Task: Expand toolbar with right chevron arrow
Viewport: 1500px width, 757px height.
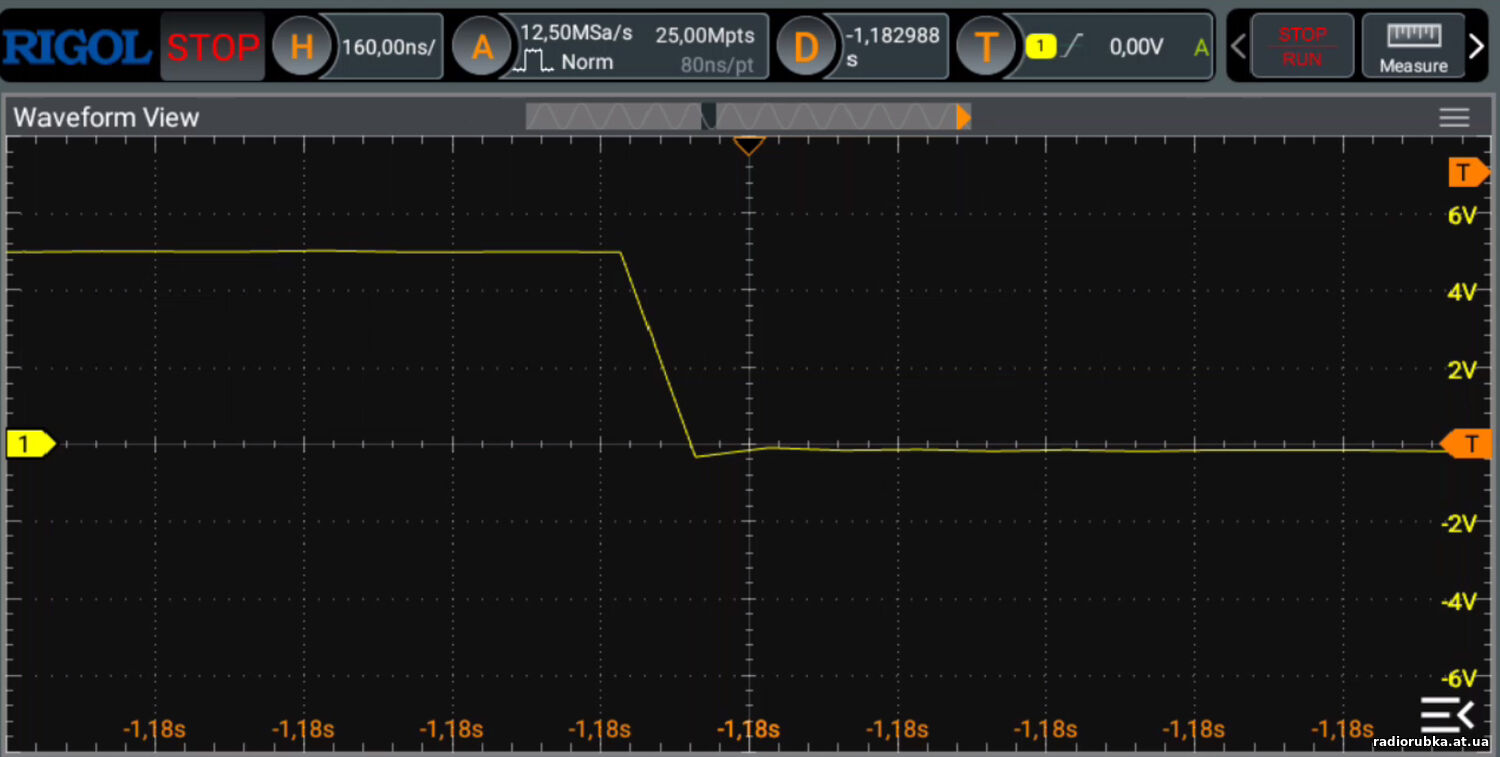Action: pyautogui.click(x=1477, y=46)
